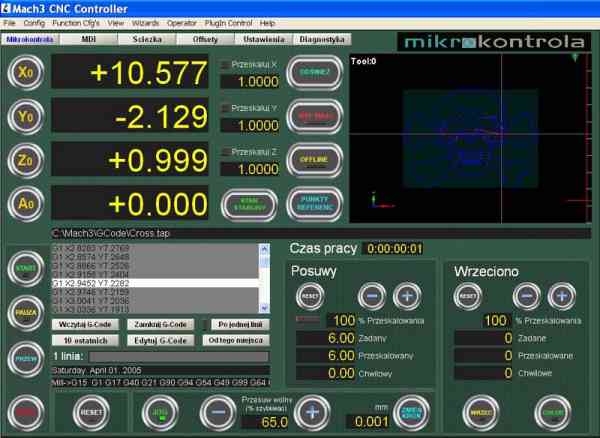Viewport: 600px width, 438px height.
Task: Switch to the MDI tab
Action: (89, 39)
